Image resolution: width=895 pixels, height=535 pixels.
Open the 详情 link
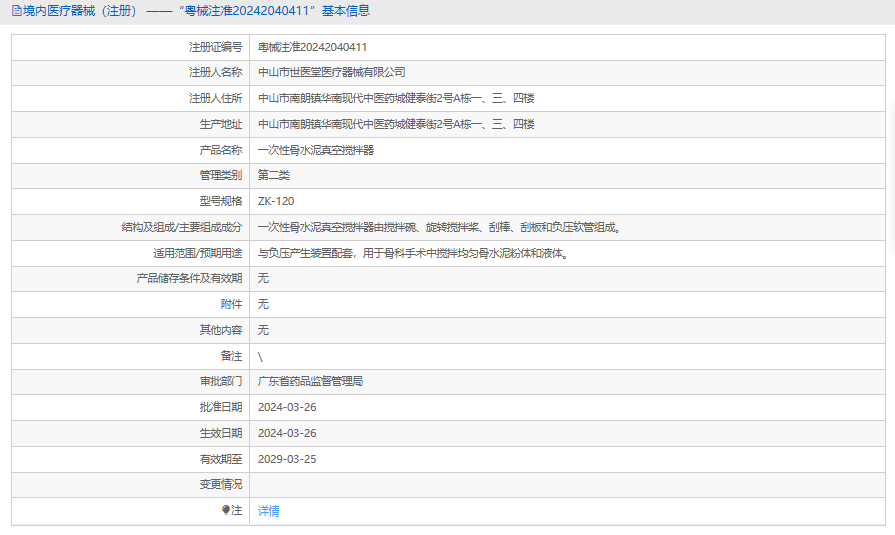268,511
